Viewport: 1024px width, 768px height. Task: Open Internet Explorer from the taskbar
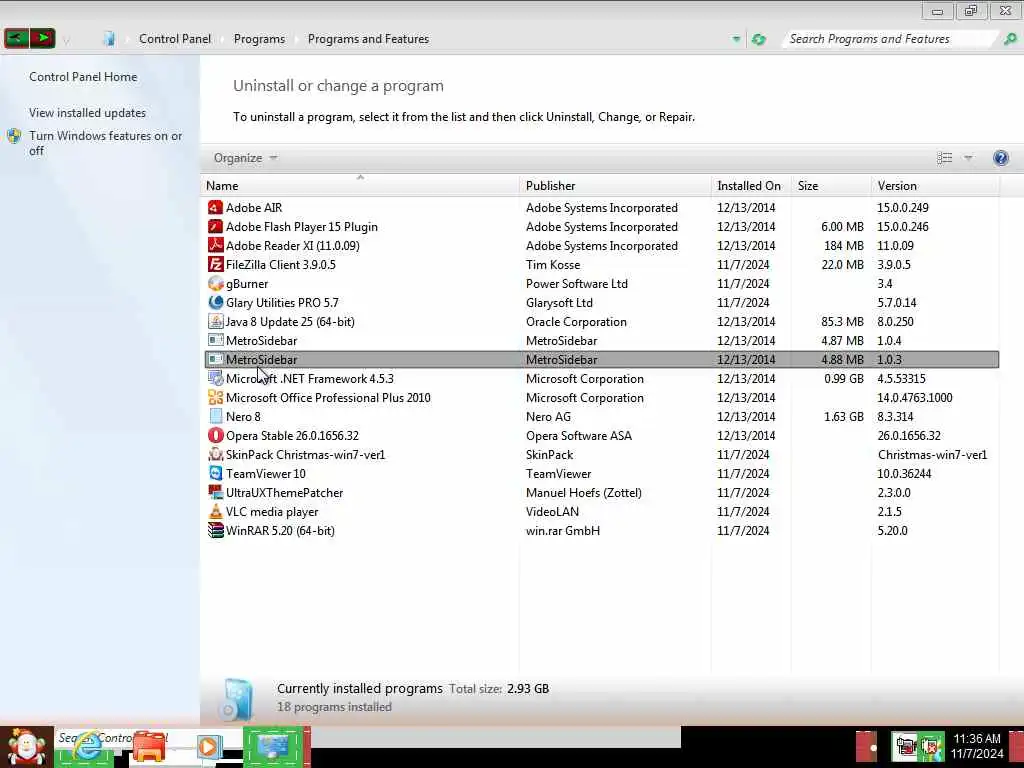tap(87, 748)
